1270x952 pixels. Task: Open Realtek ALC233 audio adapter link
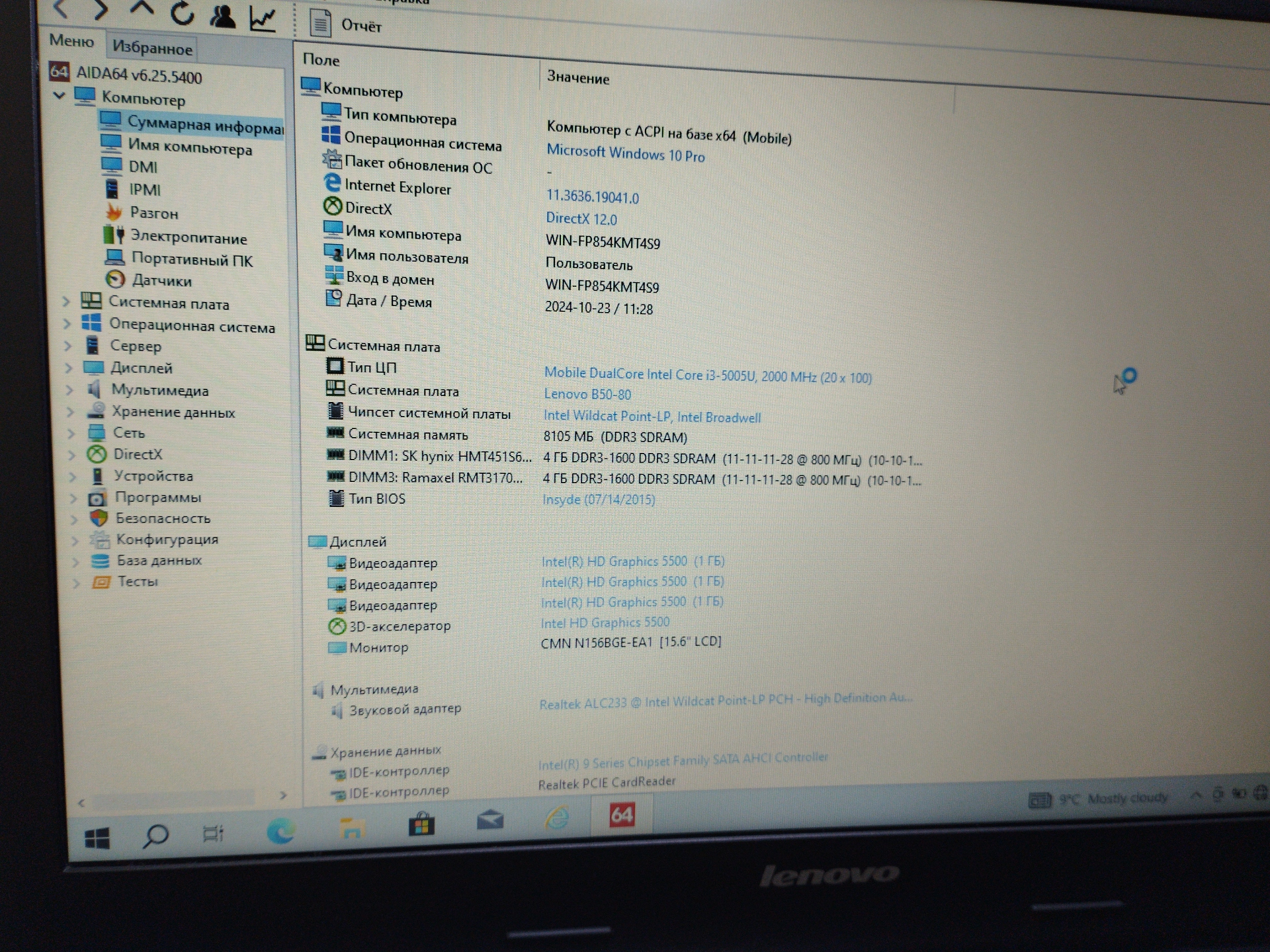pyautogui.click(x=726, y=701)
